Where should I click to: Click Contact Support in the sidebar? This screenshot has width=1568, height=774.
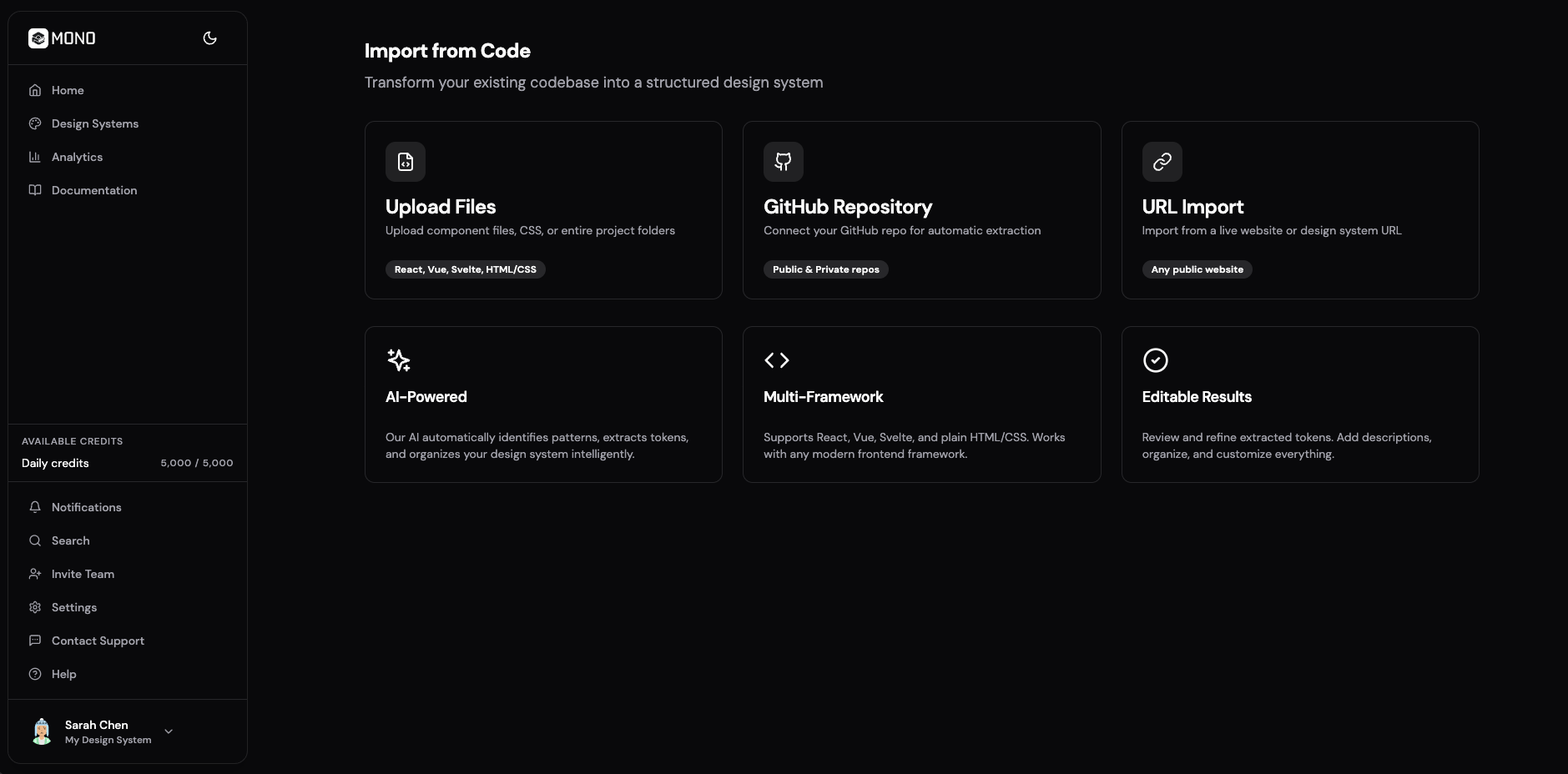click(x=97, y=641)
